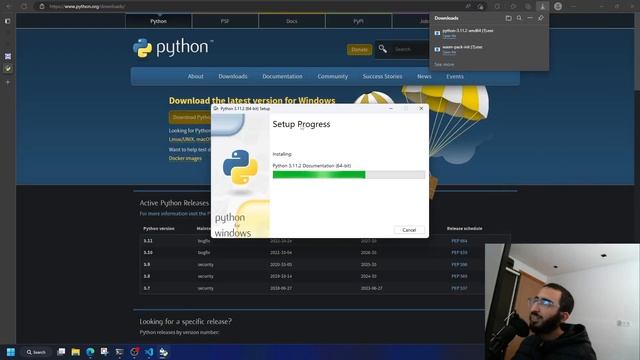
Task: Open Windows Terminal from taskbar
Action: pyautogui.click(x=119, y=352)
